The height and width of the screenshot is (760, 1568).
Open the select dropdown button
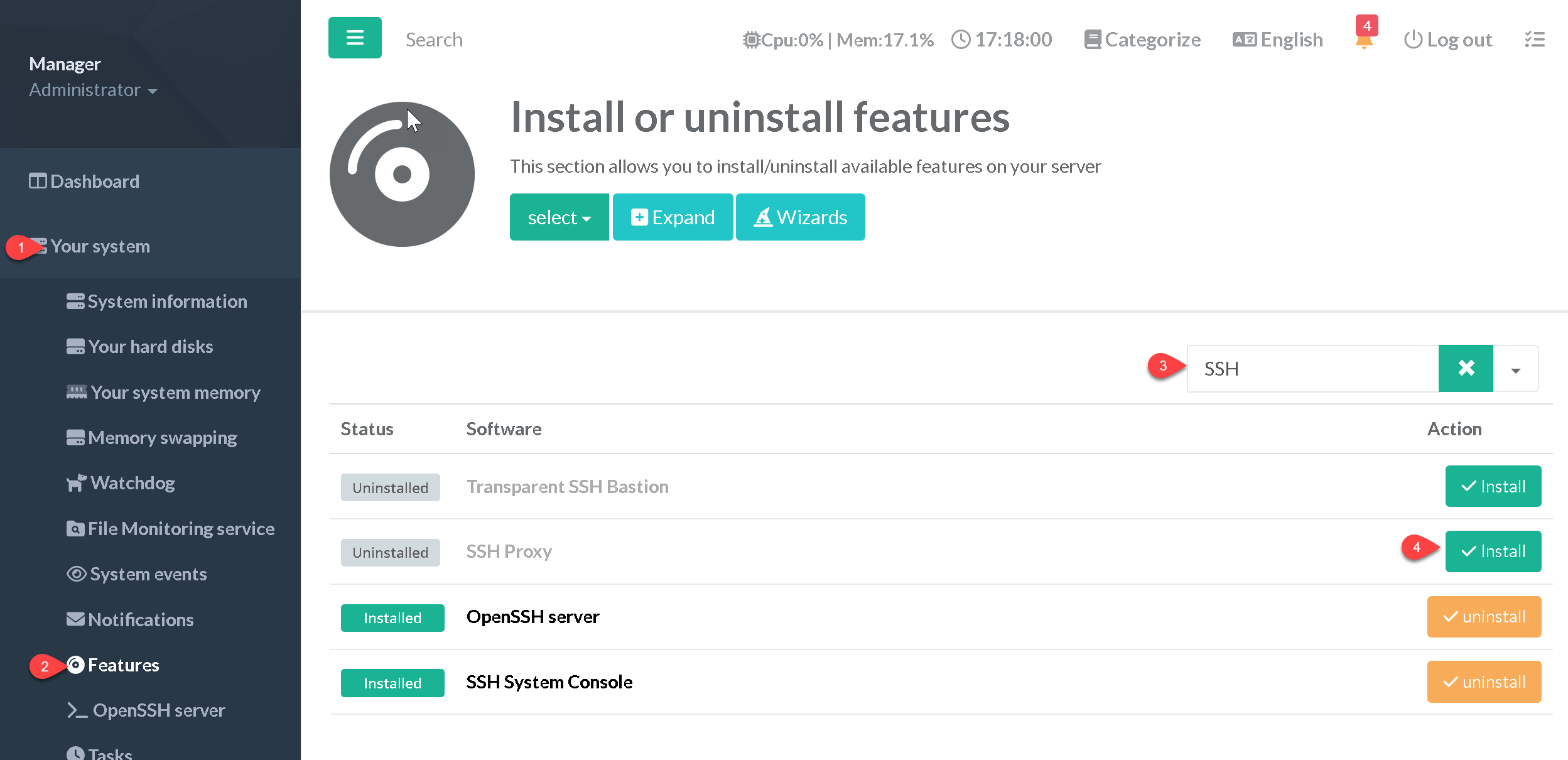[x=559, y=217]
